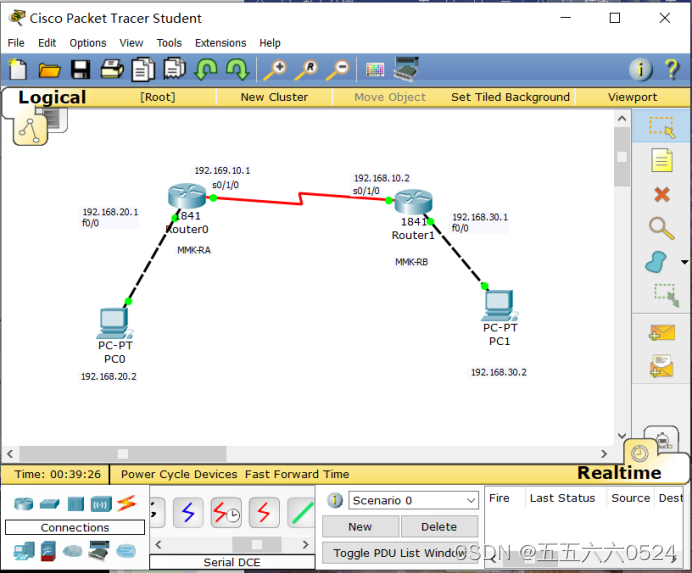Open the Extensions menu

pyautogui.click(x=220, y=43)
